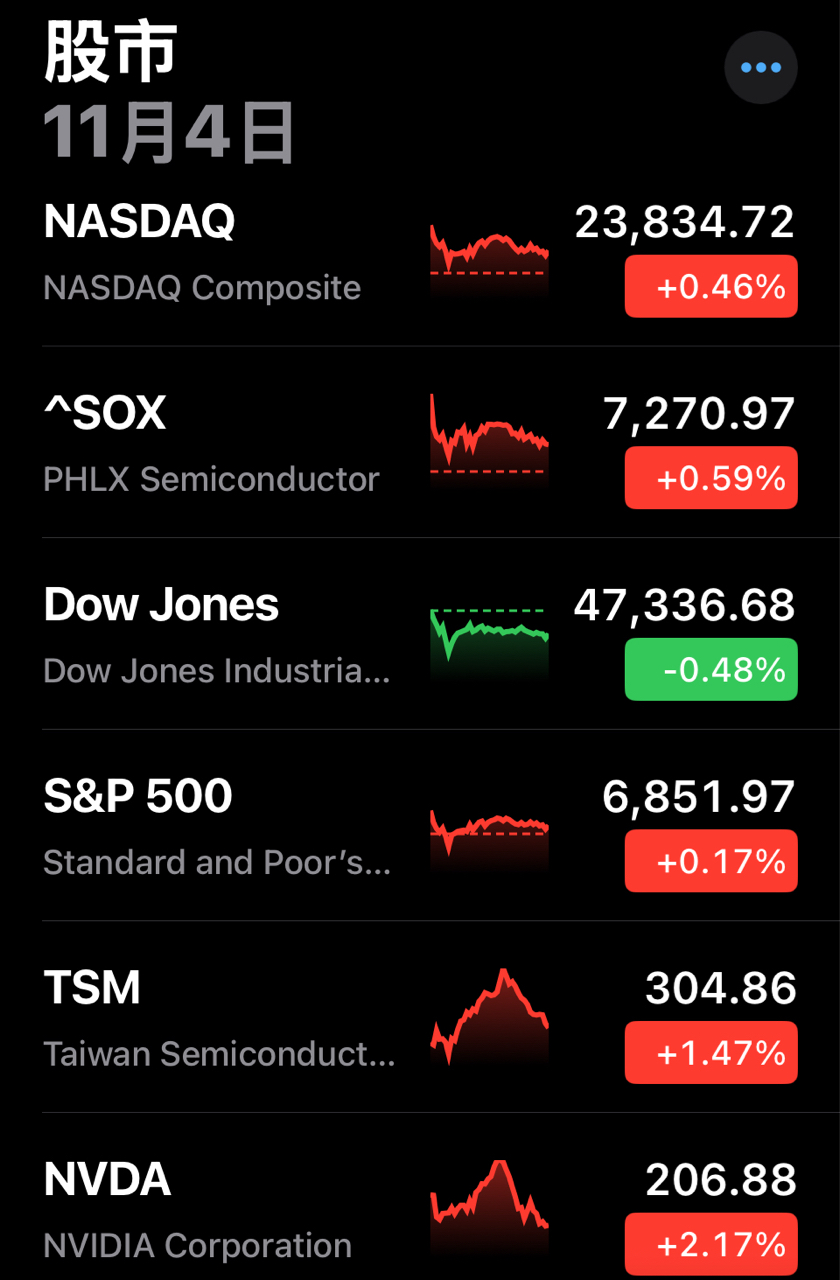This screenshot has height=1280, width=840.
Task: Open the S&P 500 ticker name
Action: [138, 796]
